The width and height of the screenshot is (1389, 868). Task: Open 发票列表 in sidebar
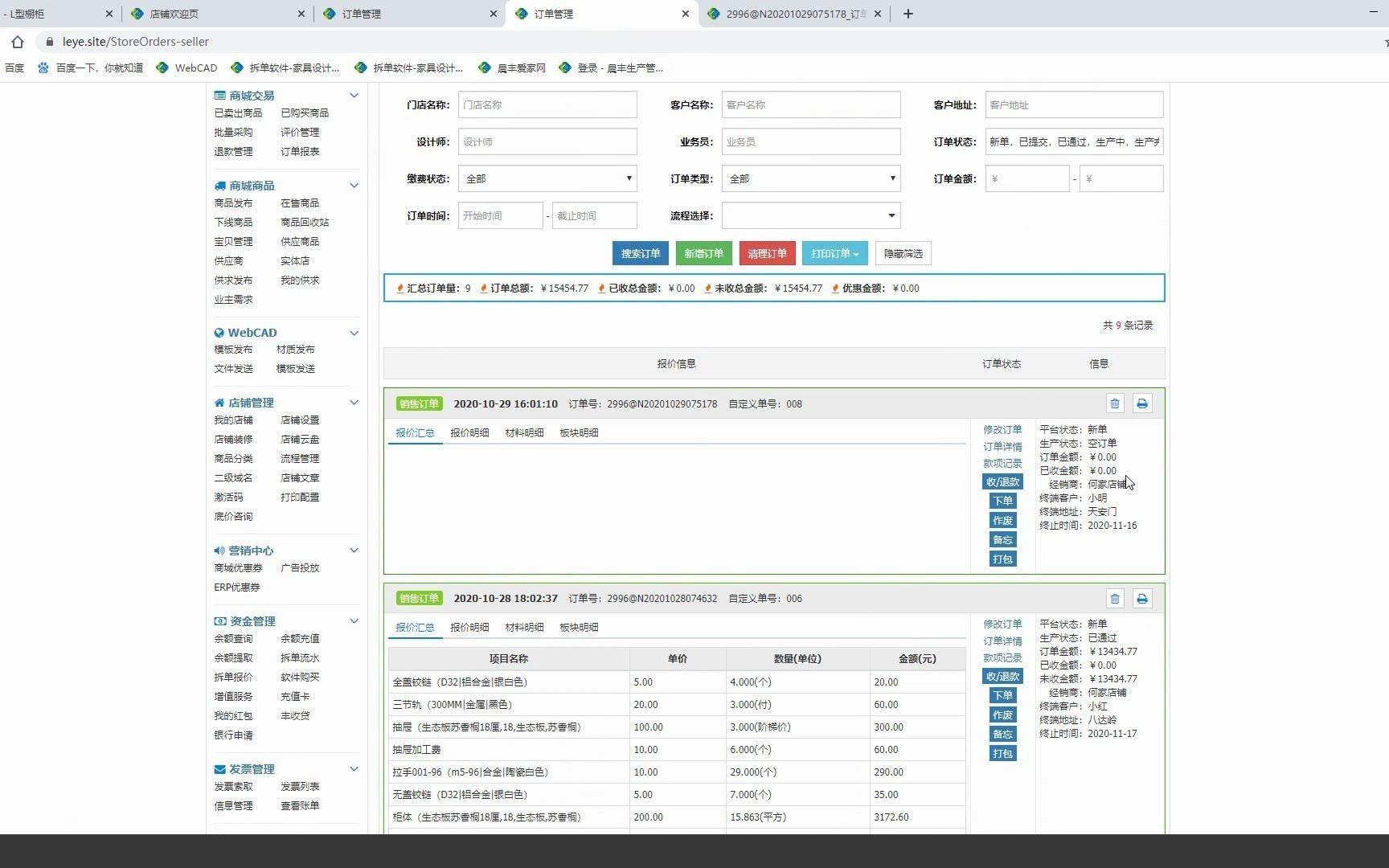300,787
